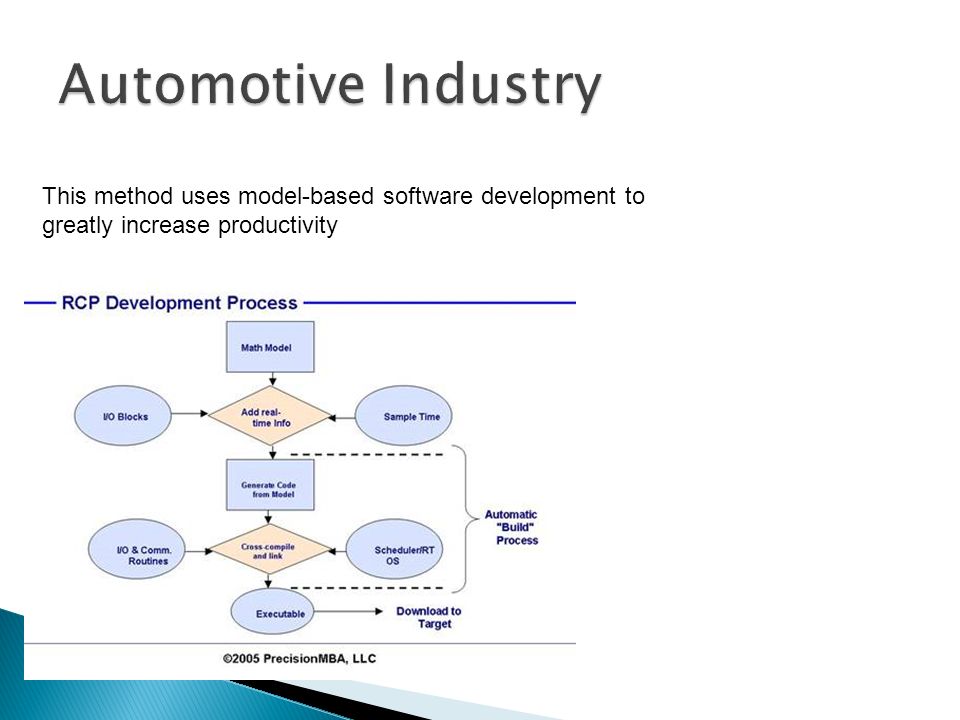The height and width of the screenshot is (720, 960).
Task: Click the 'Automotive Industry' slide title
Action: (330, 86)
